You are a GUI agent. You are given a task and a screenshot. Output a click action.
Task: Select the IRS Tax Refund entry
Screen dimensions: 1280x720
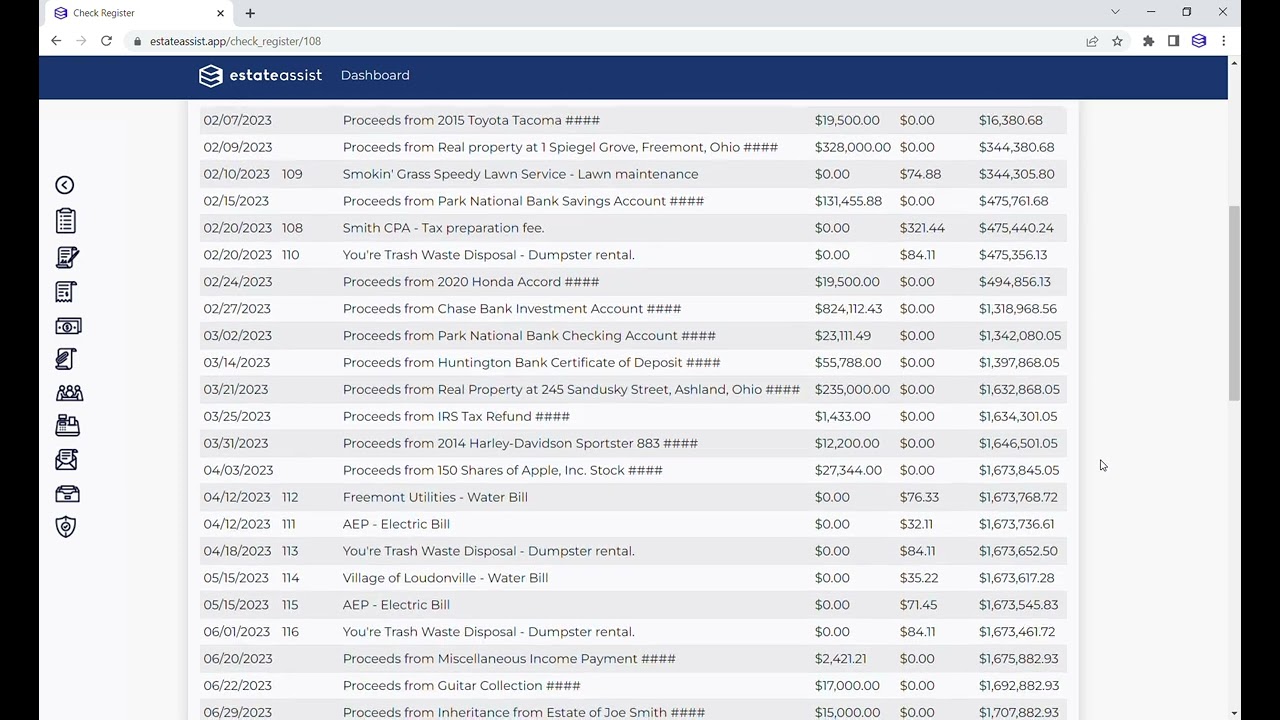(x=633, y=417)
